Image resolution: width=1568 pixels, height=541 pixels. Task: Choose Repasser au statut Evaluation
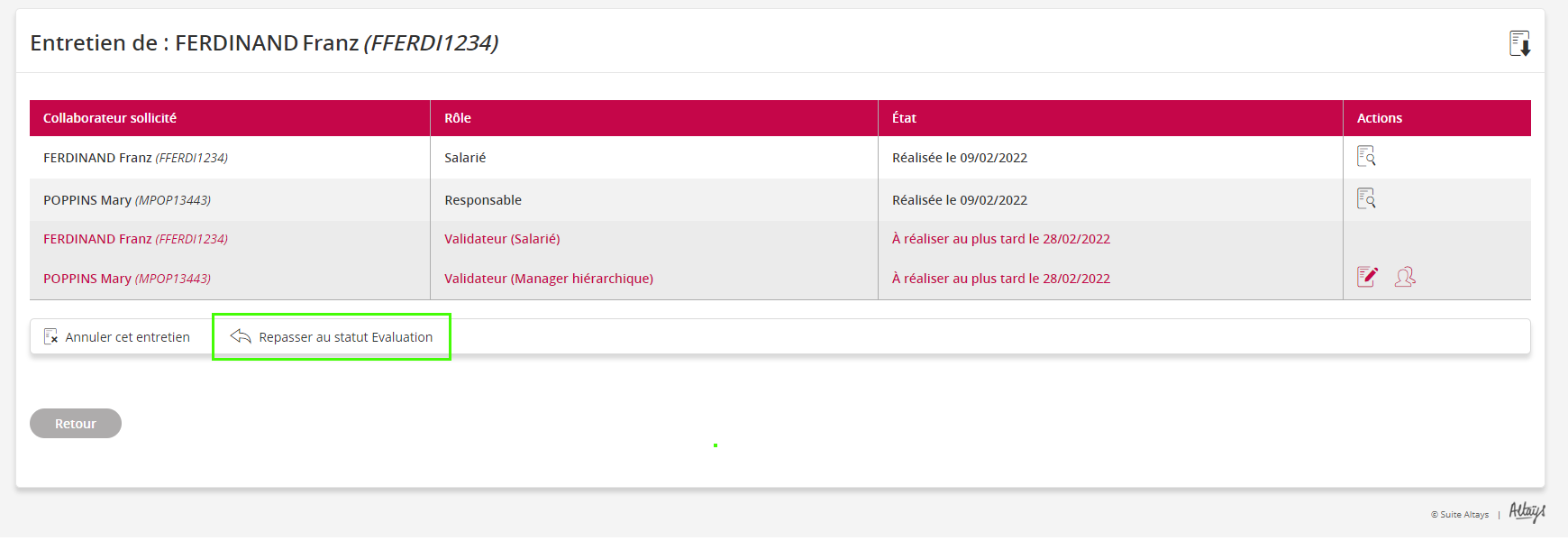(x=345, y=337)
